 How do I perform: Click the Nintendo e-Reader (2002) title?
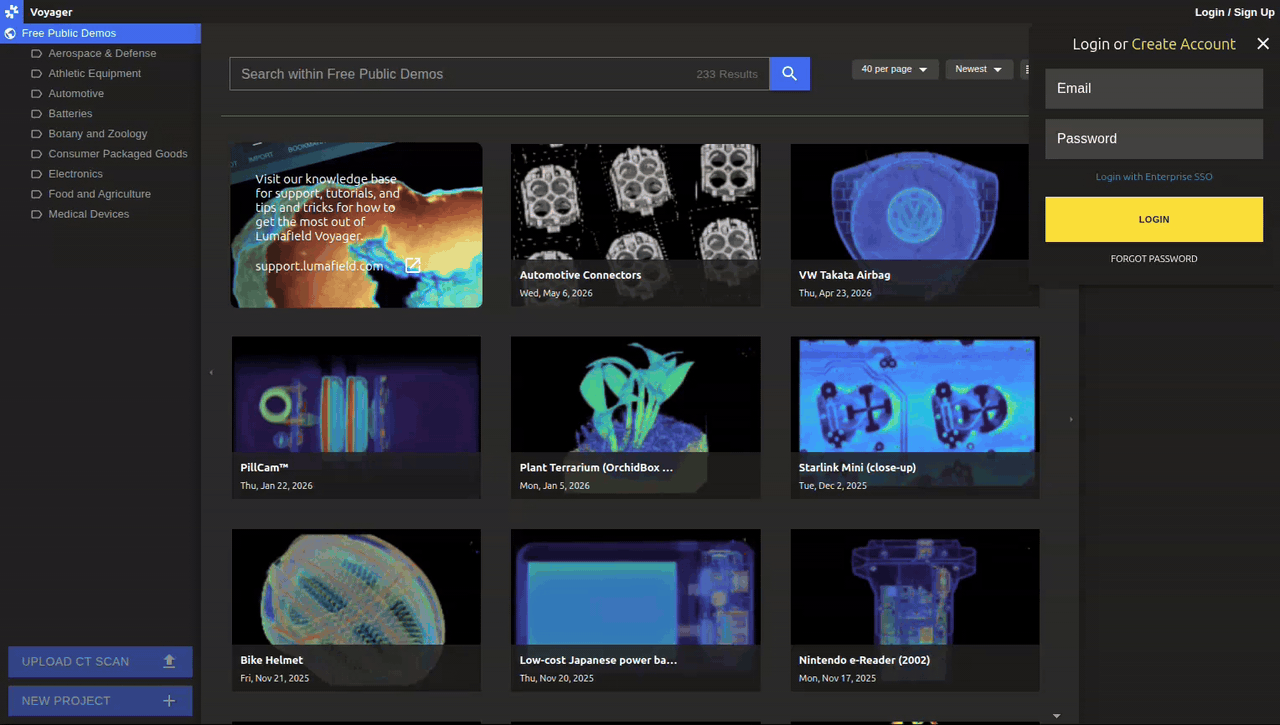864,660
